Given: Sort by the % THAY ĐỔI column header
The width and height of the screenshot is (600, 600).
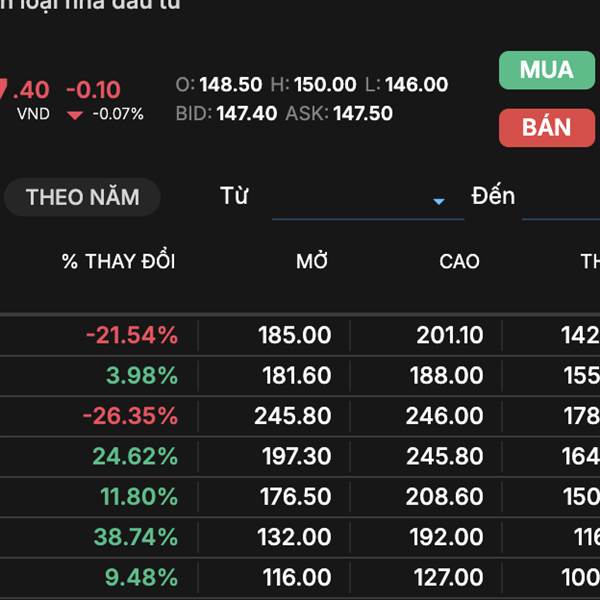Looking at the screenshot, I should coord(118,262).
